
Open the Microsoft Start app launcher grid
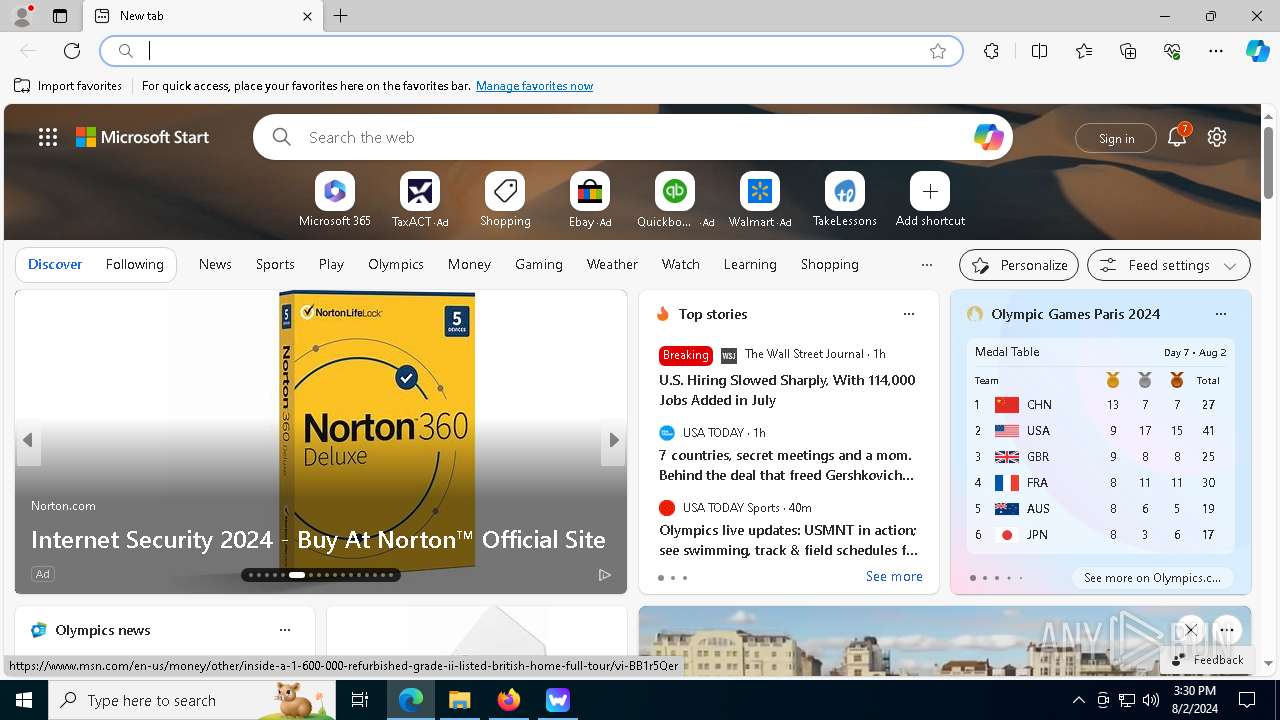point(48,137)
